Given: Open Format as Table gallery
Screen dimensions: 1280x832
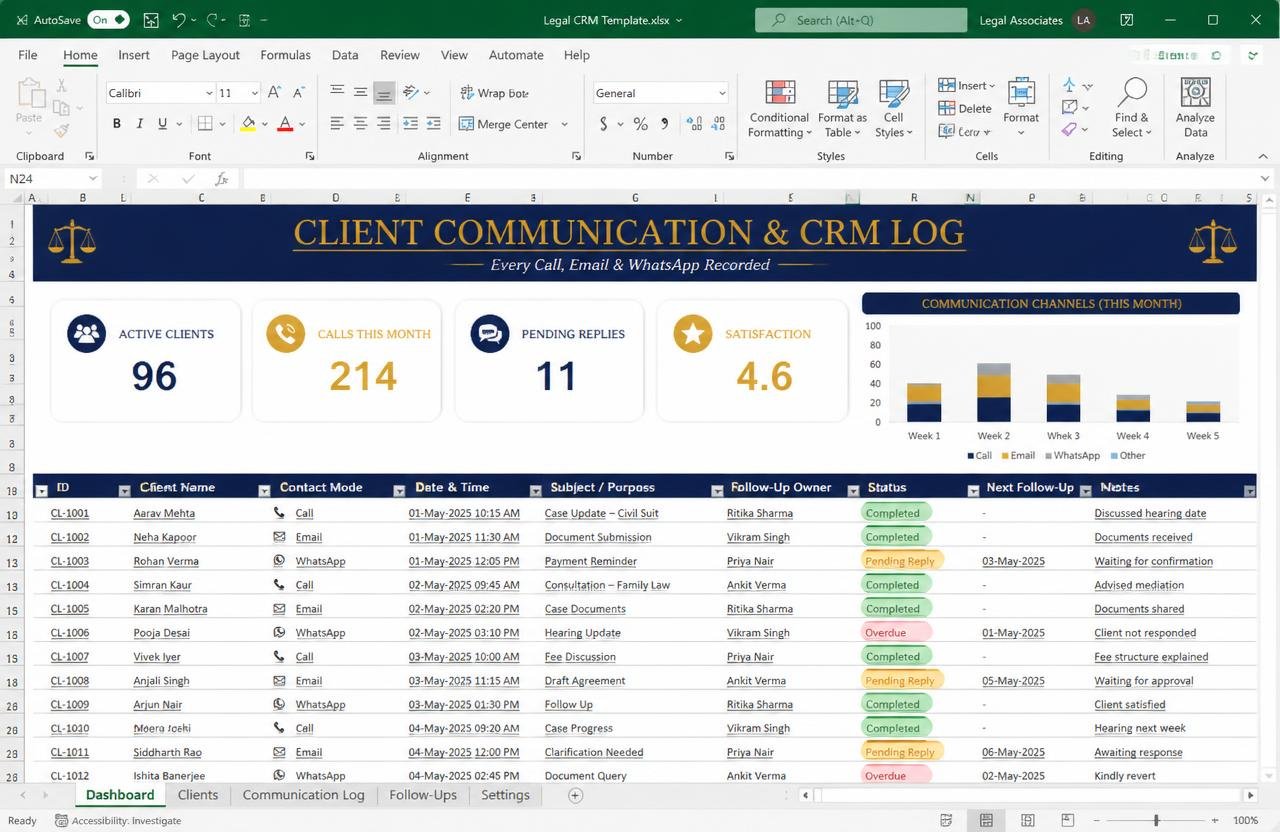Looking at the screenshot, I should pyautogui.click(x=842, y=109).
